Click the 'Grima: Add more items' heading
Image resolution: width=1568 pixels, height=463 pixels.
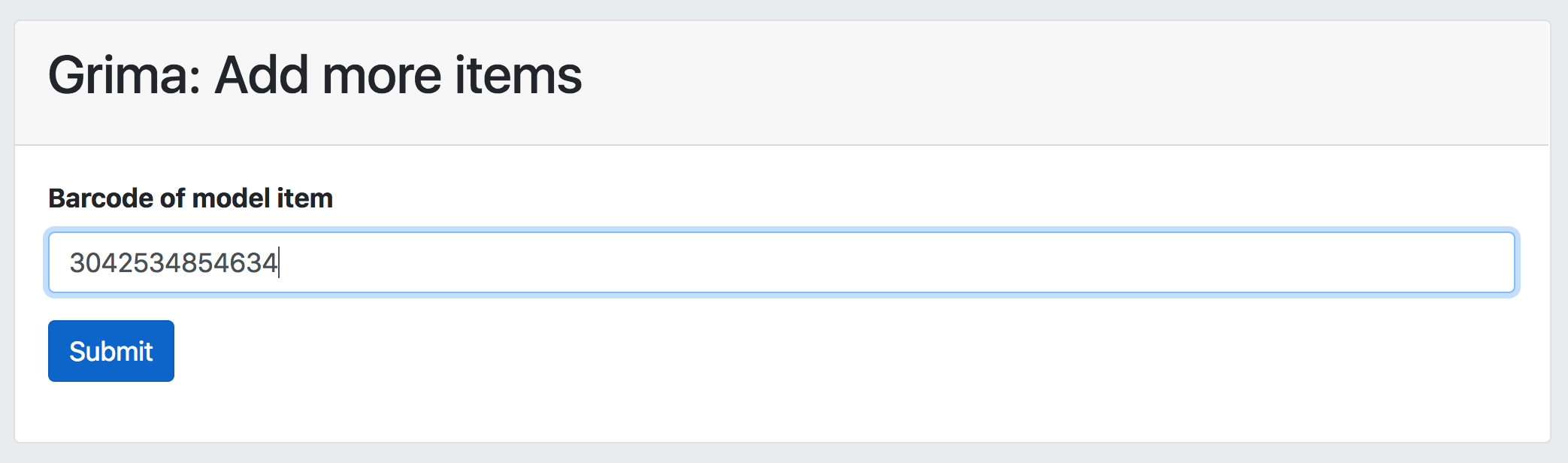(x=315, y=75)
